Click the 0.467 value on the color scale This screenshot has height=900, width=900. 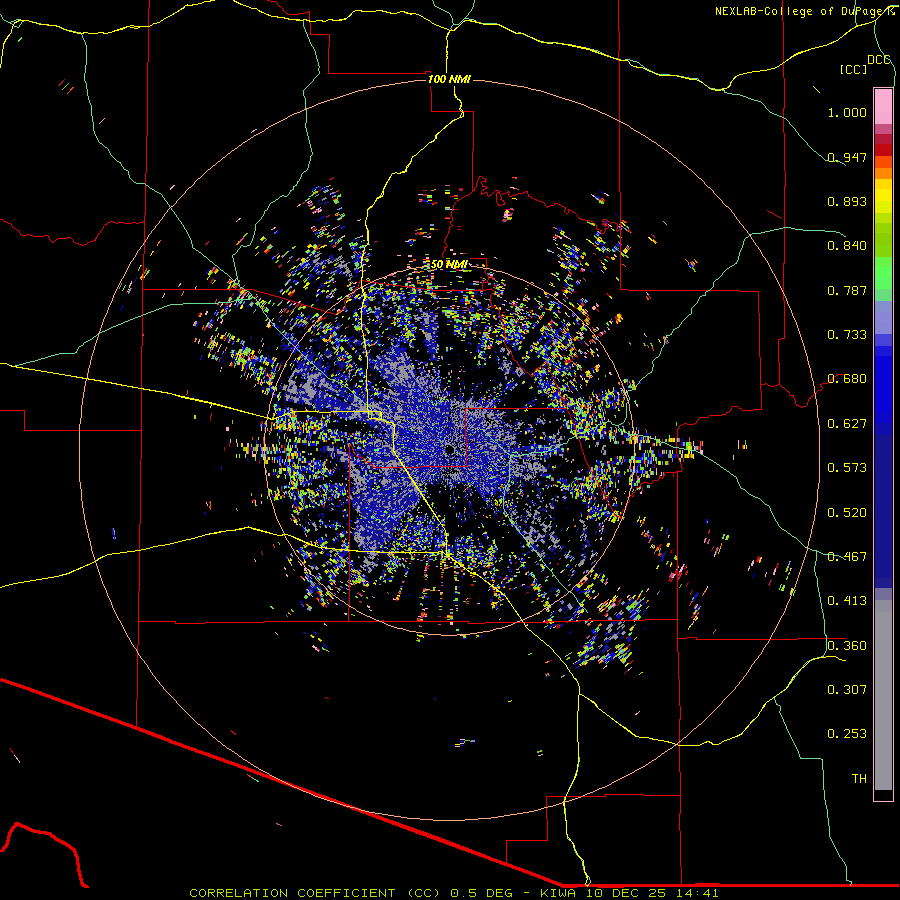[x=847, y=556]
